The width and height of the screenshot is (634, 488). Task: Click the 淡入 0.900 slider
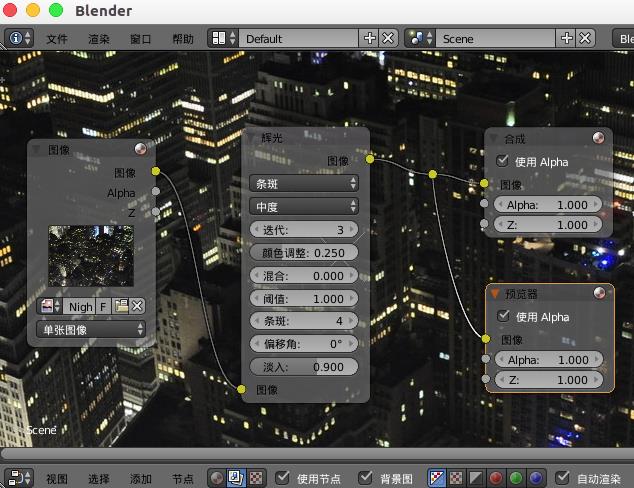[304, 367]
